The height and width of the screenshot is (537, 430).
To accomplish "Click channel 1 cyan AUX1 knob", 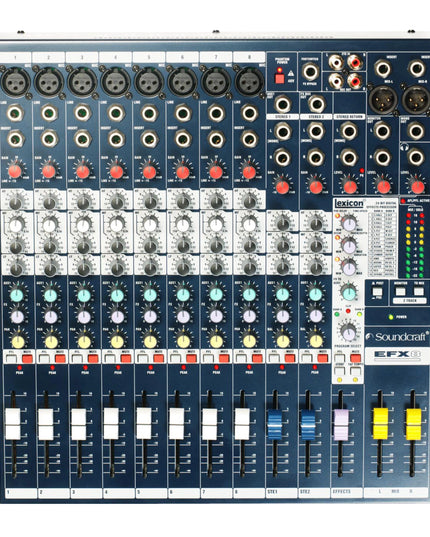I will pyautogui.click(x=17, y=295).
